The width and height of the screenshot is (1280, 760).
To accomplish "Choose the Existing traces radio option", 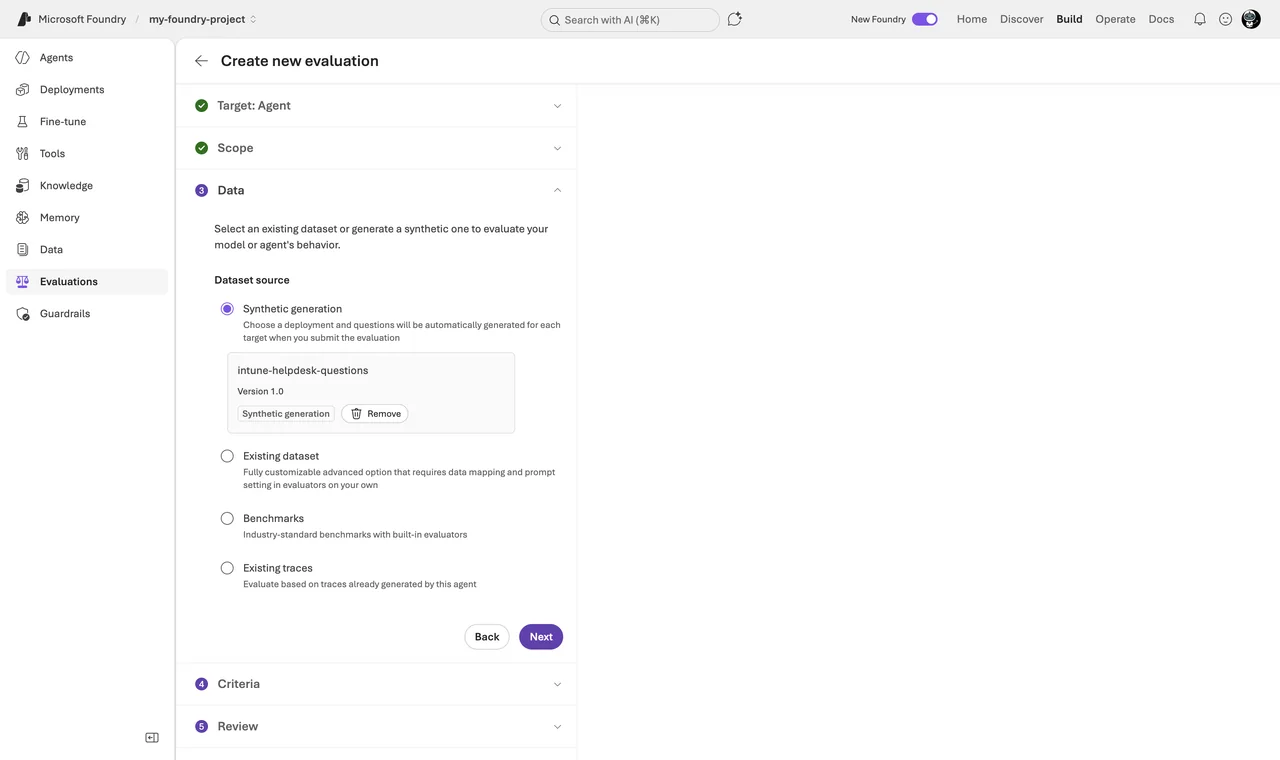I will (x=227, y=568).
